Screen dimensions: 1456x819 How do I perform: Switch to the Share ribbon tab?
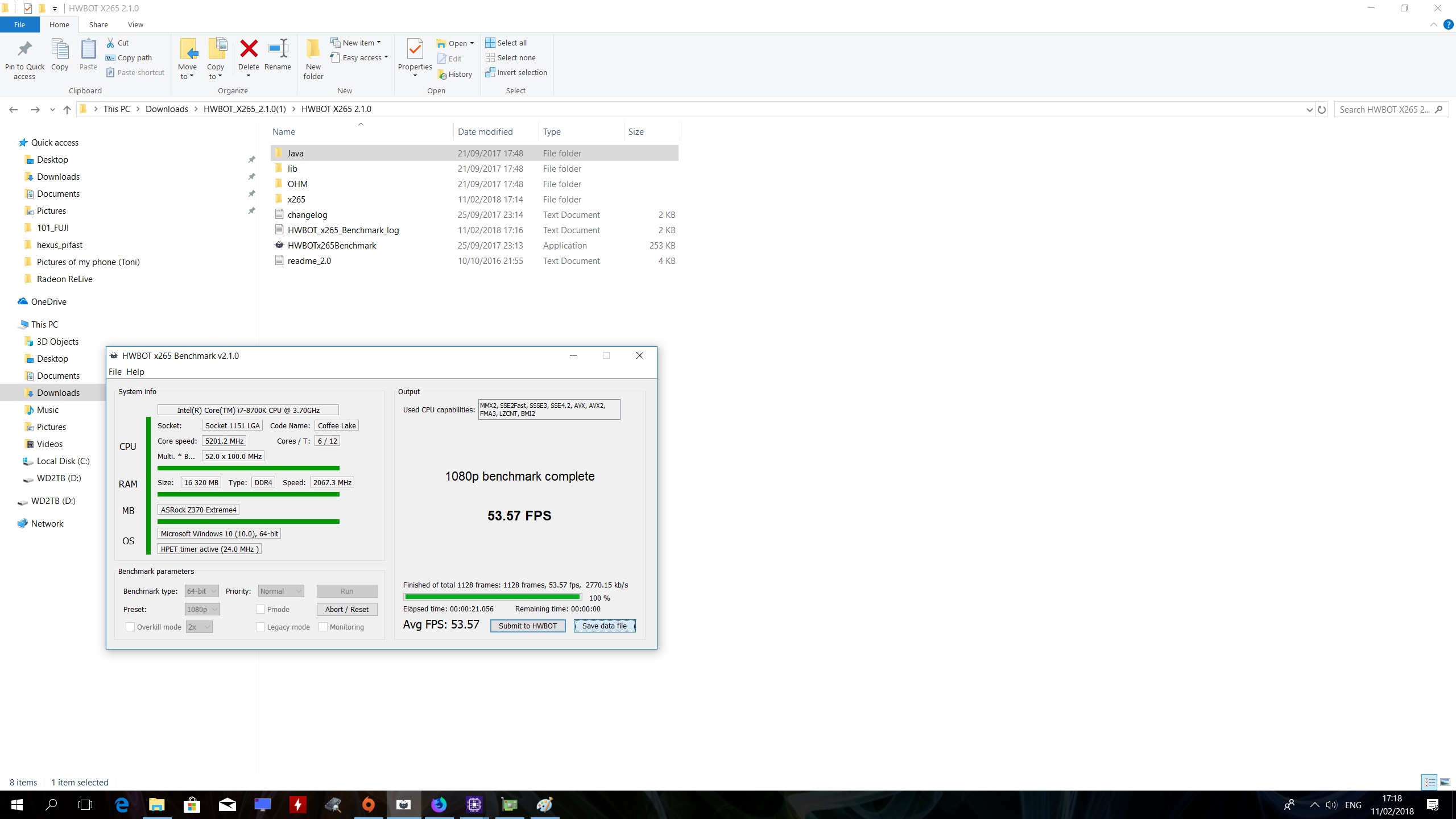tap(98, 24)
